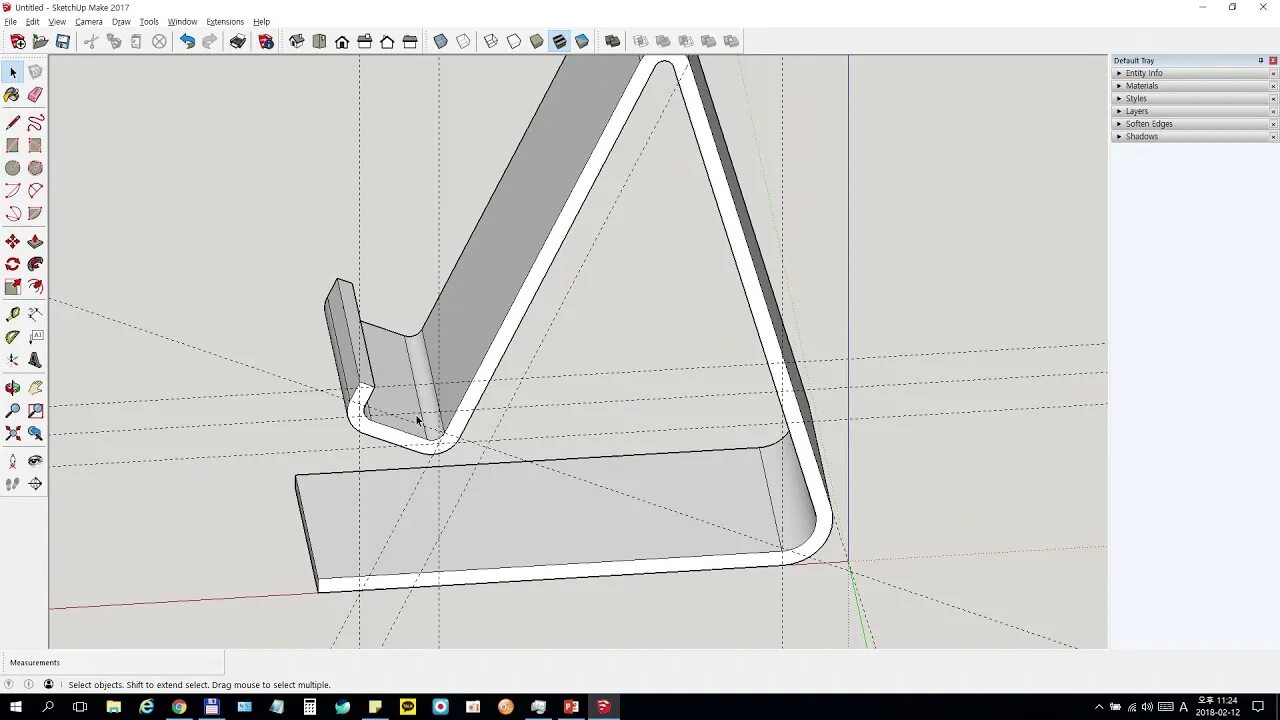Choose the Section Plane tool
The image size is (1280, 720).
(35, 484)
